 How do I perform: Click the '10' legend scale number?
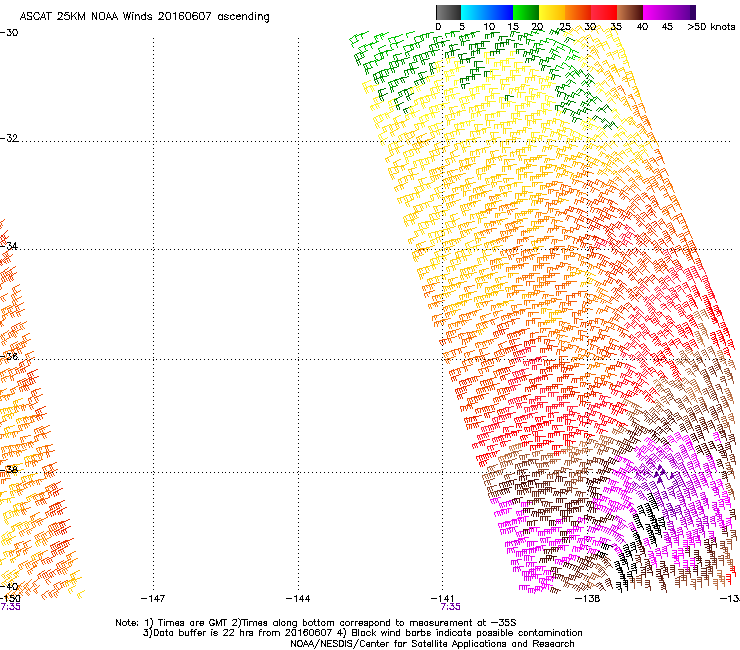point(489,27)
